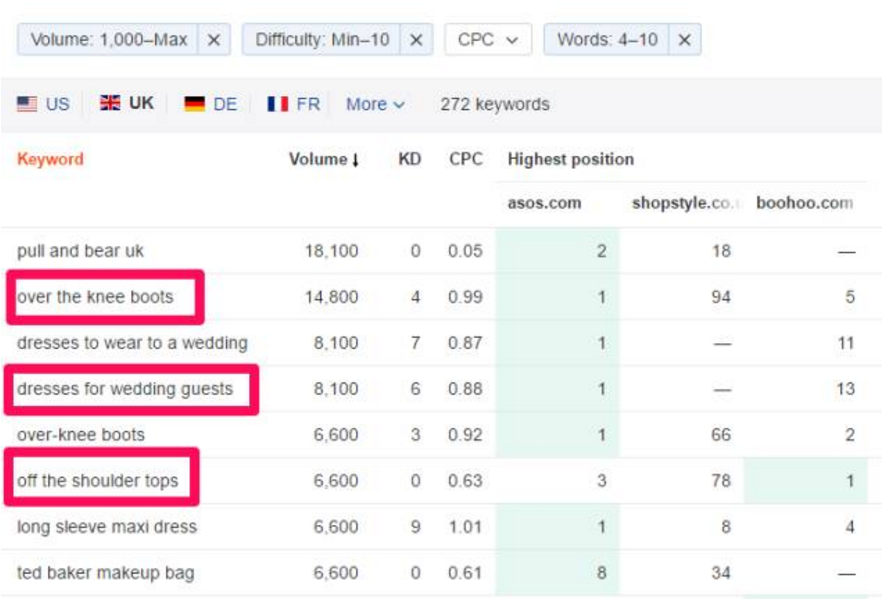Click the 272 keywords count
This screenshot has height=599, width=882.
[495, 104]
